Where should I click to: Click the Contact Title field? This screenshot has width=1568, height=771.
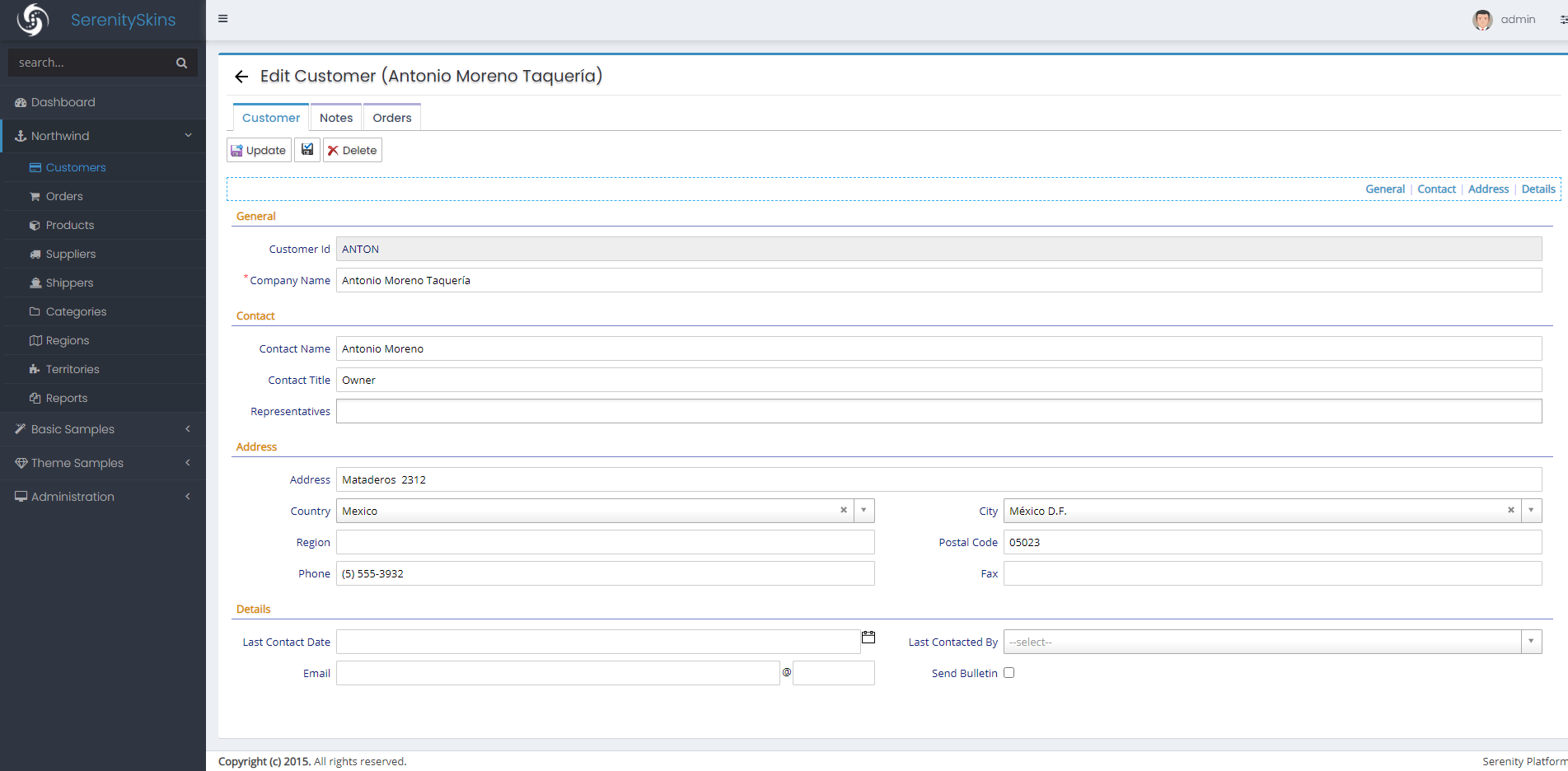938,380
